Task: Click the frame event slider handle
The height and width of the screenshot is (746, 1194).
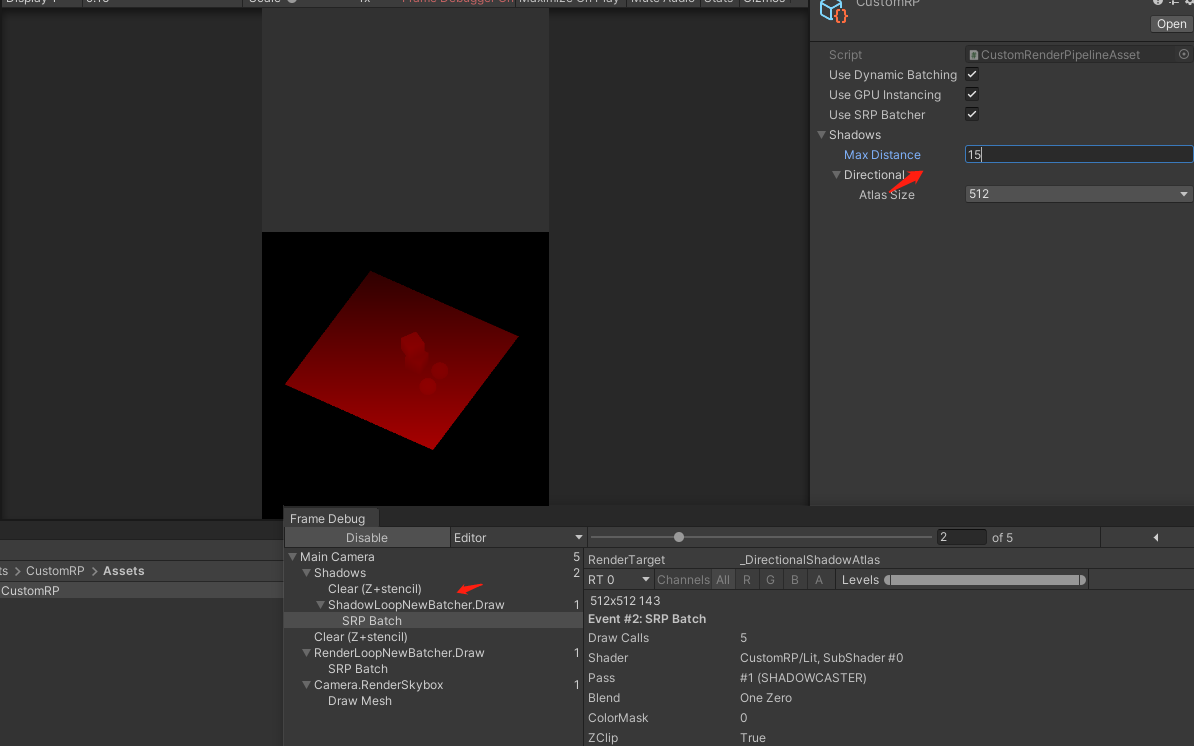Action: [679, 538]
